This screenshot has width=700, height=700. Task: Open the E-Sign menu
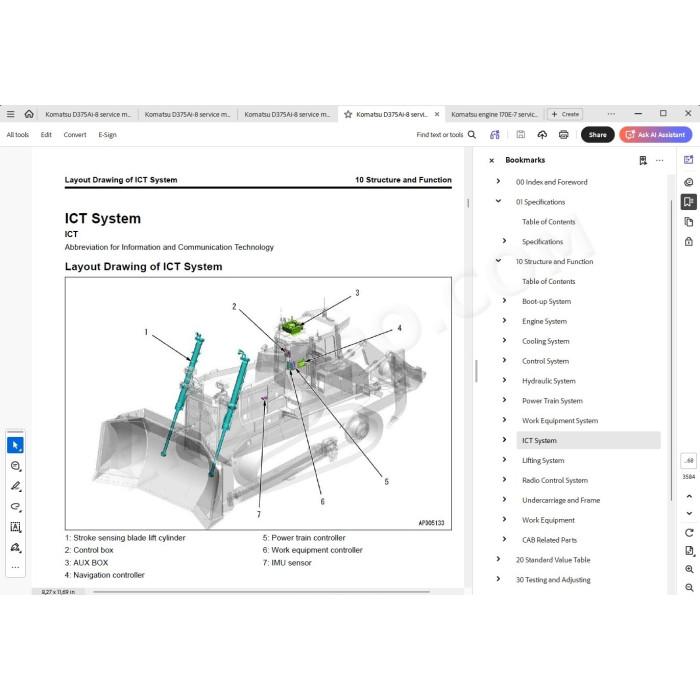pyautogui.click(x=108, y=135)
